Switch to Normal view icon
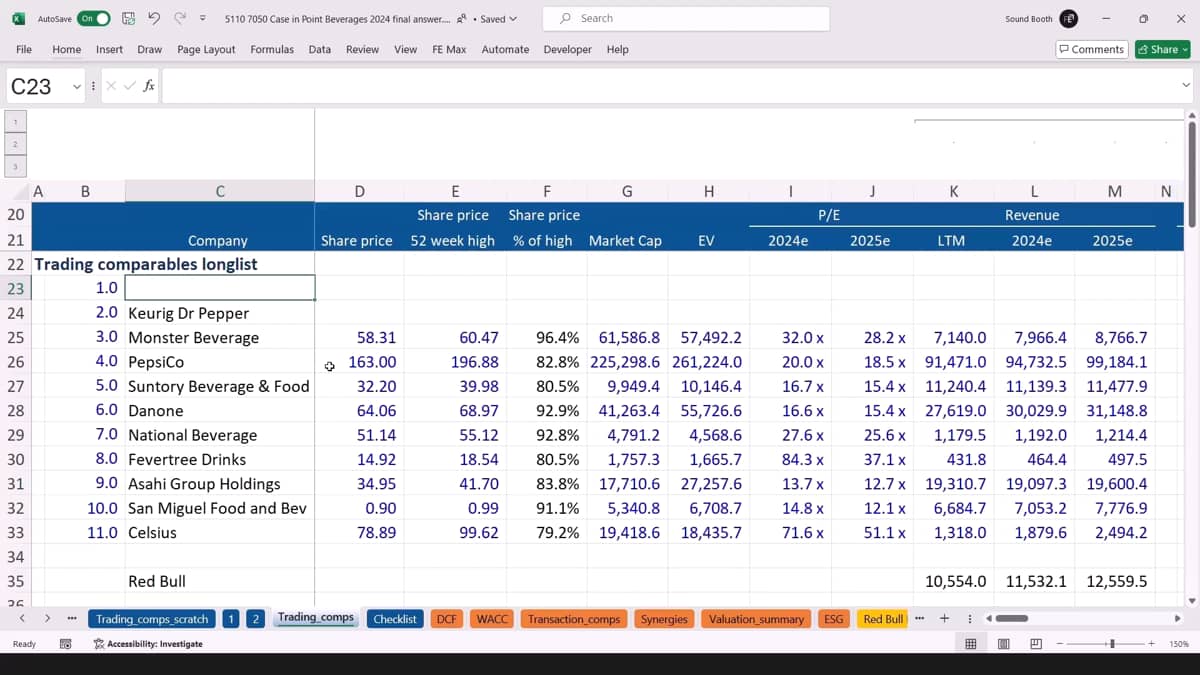 pos(970,644)
